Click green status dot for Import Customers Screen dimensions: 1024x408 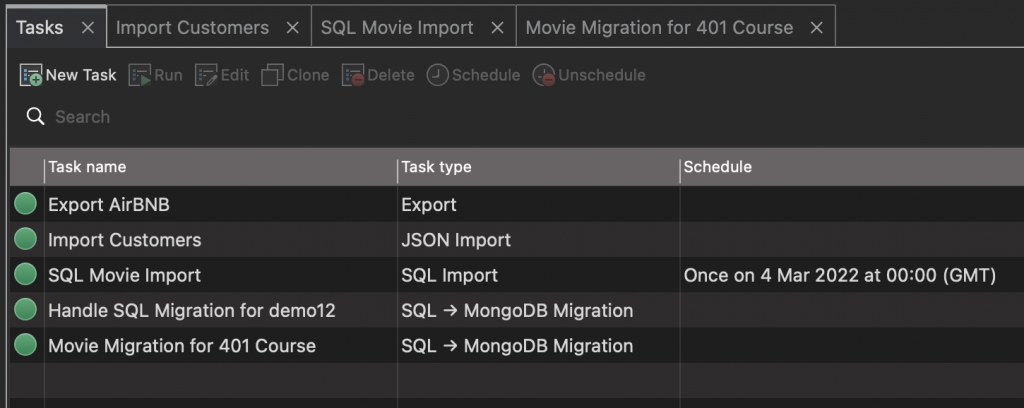25,239
